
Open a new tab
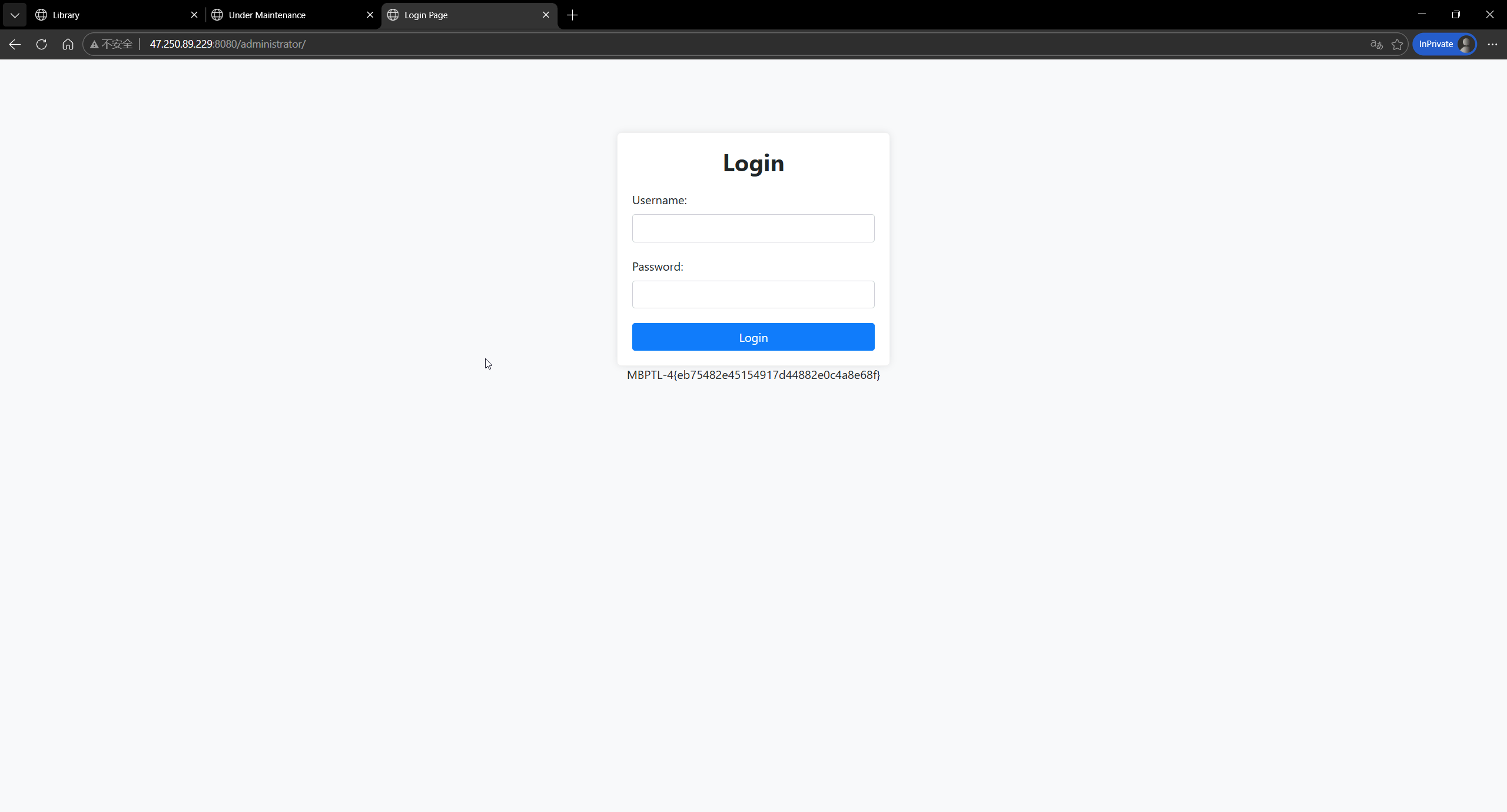coord(572,15)
